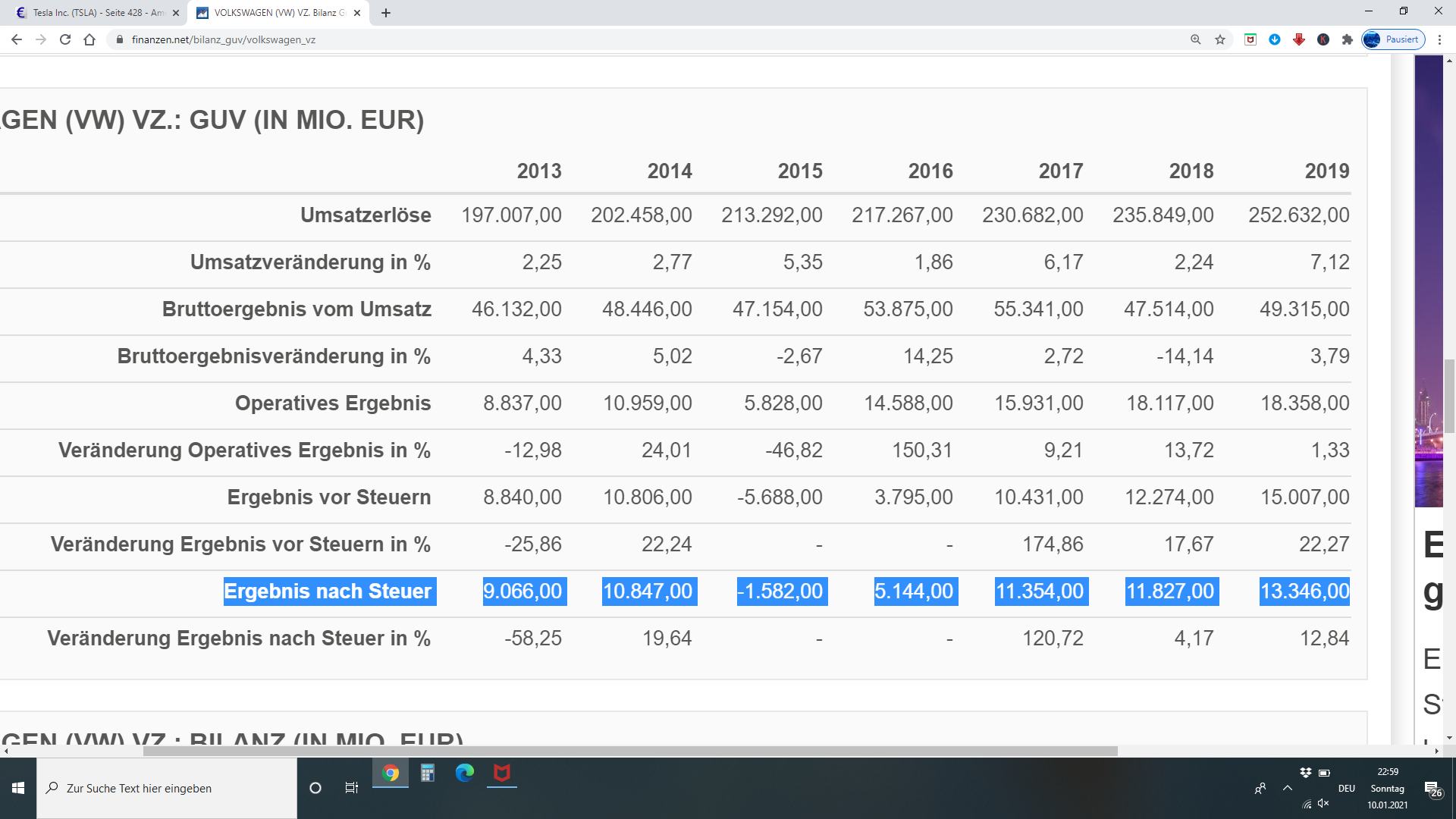Open the Extensions puzzle-piece menu
This screenshot has height=819, width=1456.
pos(1348,39)
